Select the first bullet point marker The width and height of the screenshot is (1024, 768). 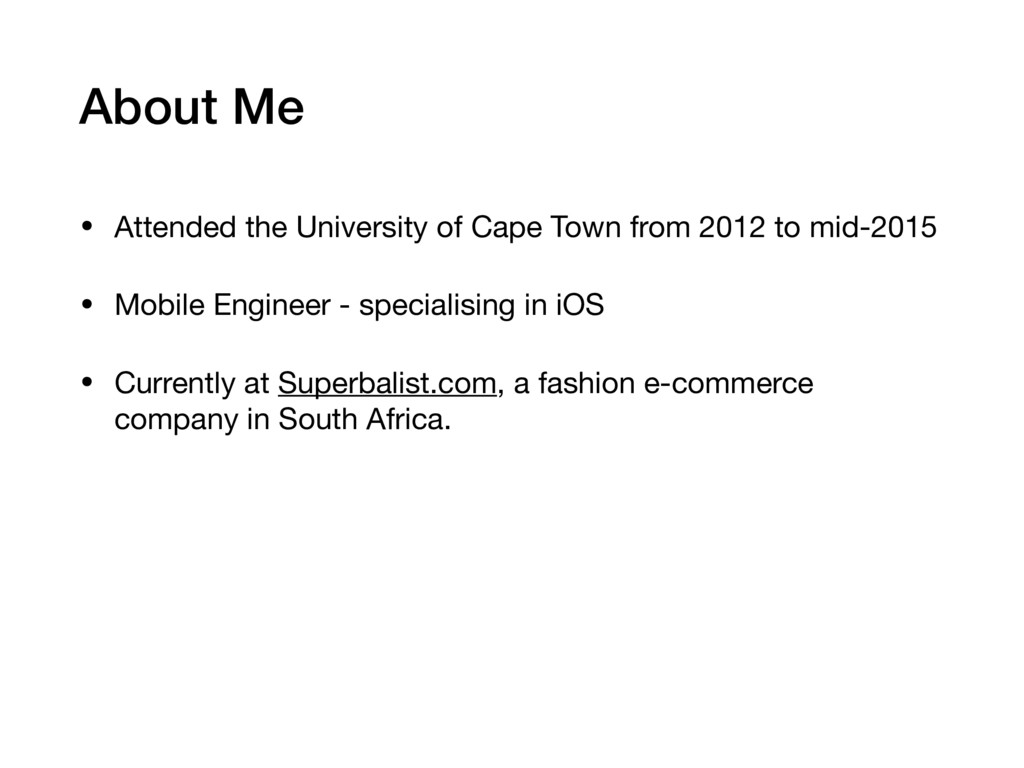[87, 227]
